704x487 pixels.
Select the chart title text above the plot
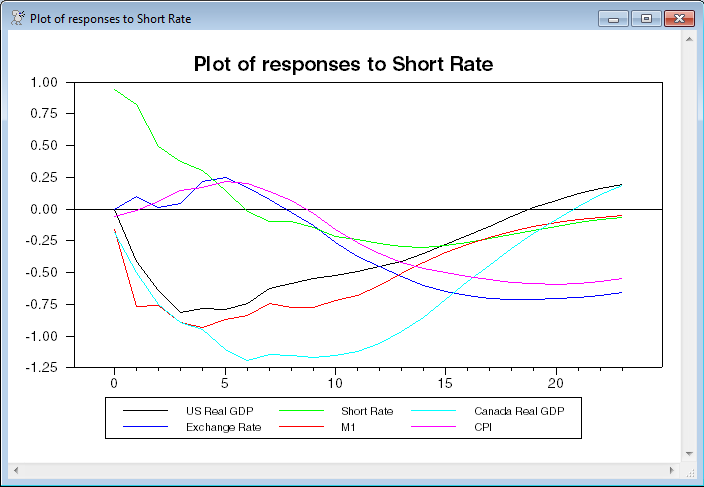click(343, 65)
